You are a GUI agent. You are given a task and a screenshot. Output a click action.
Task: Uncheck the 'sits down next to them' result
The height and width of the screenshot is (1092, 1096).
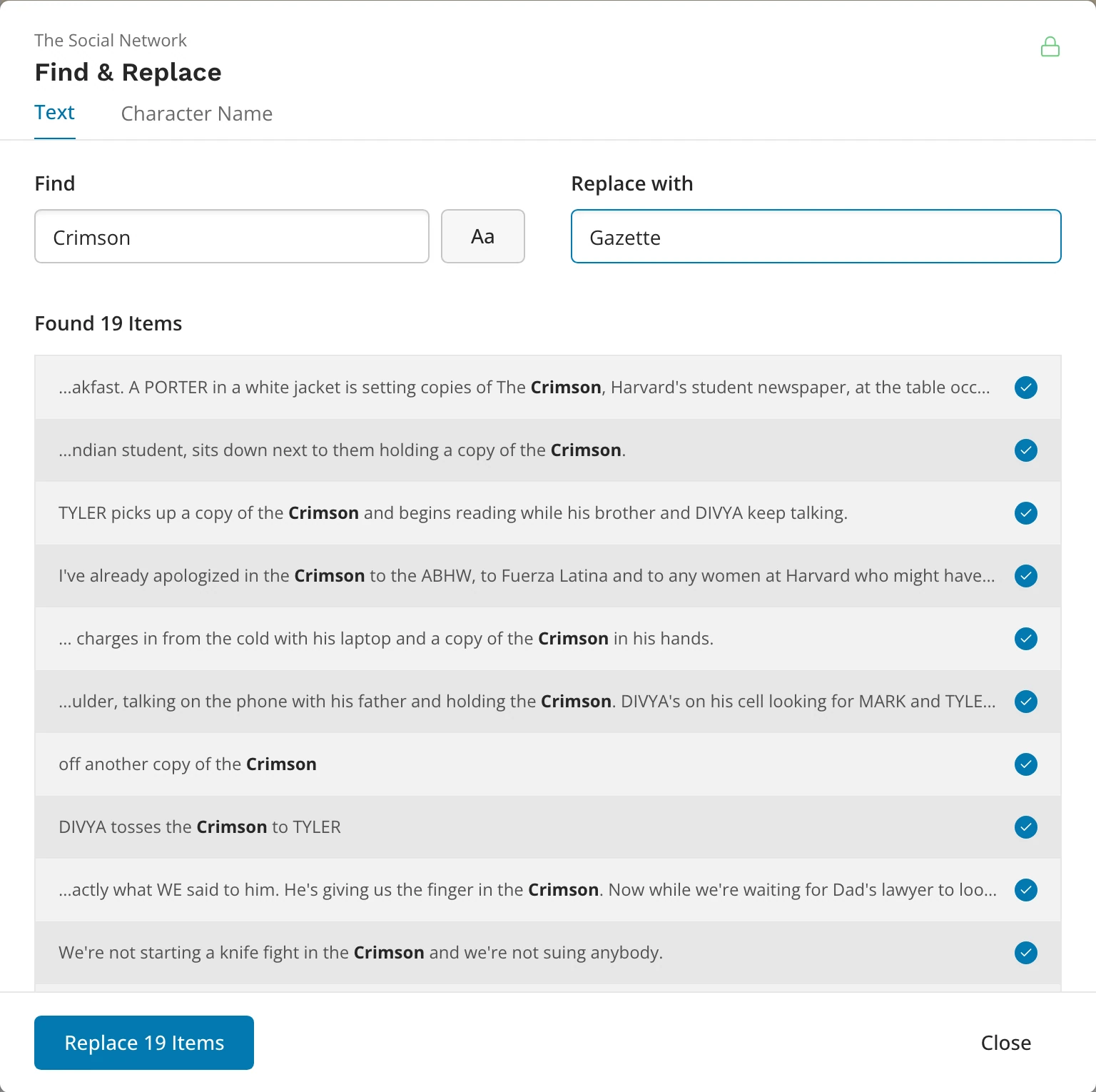pyautogui.click(x=1026, y=450)
